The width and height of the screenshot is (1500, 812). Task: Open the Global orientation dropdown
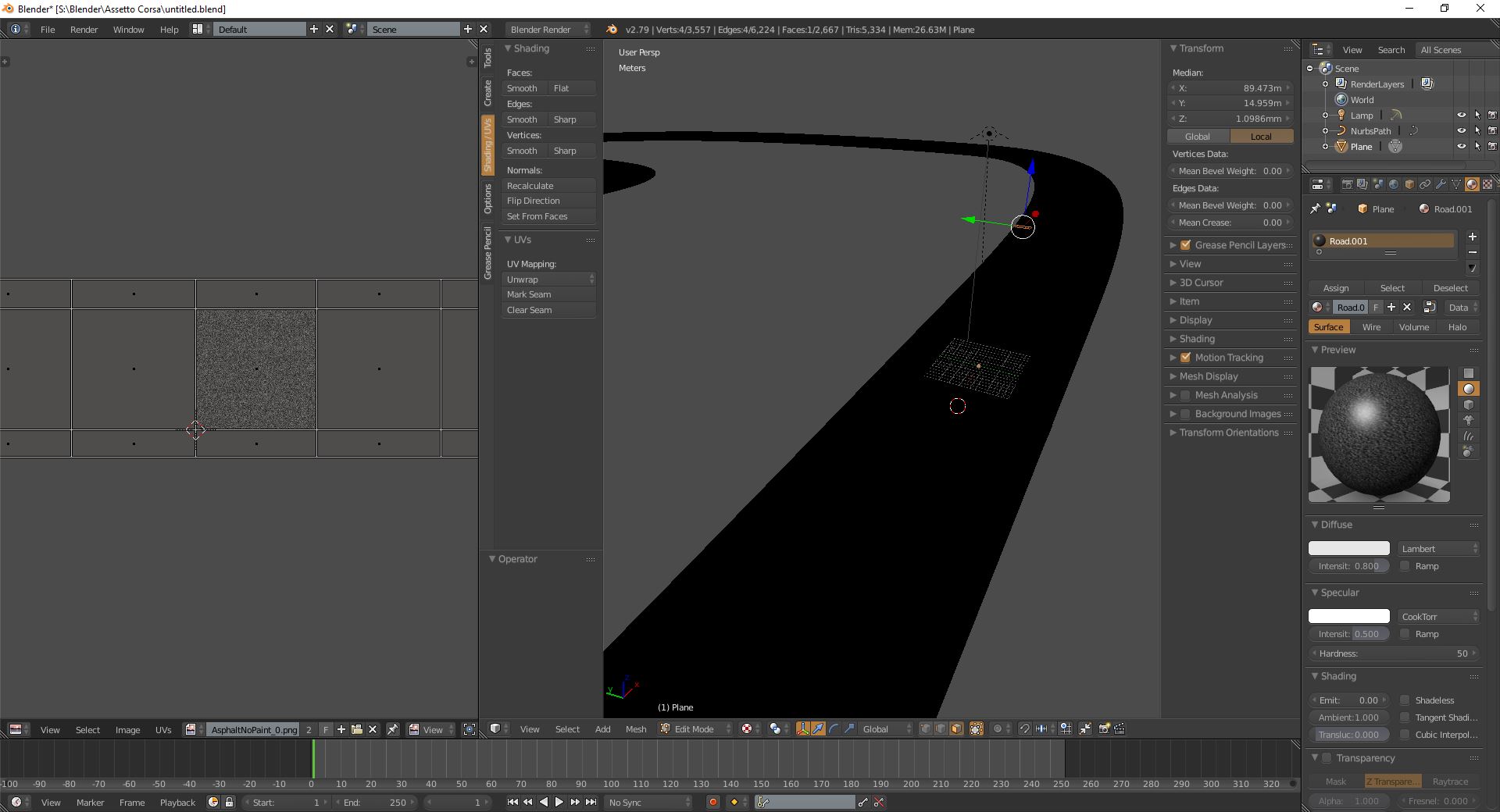click(886, 728)
